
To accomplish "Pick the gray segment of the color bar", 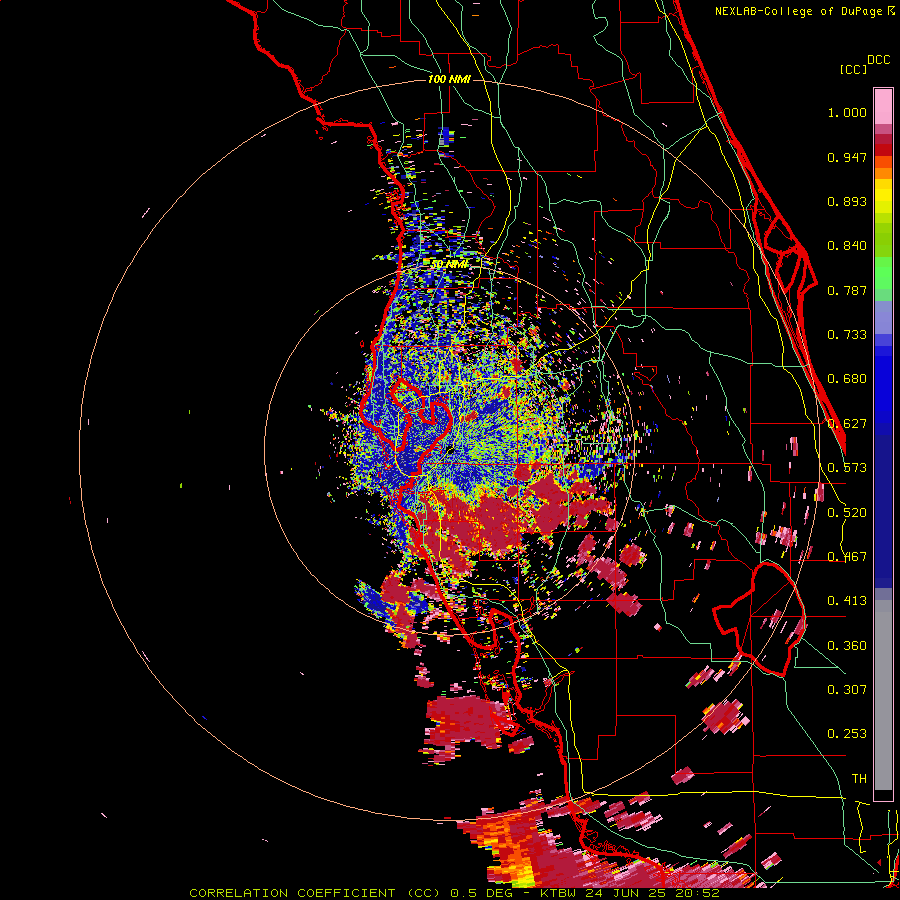I will 883,695.
